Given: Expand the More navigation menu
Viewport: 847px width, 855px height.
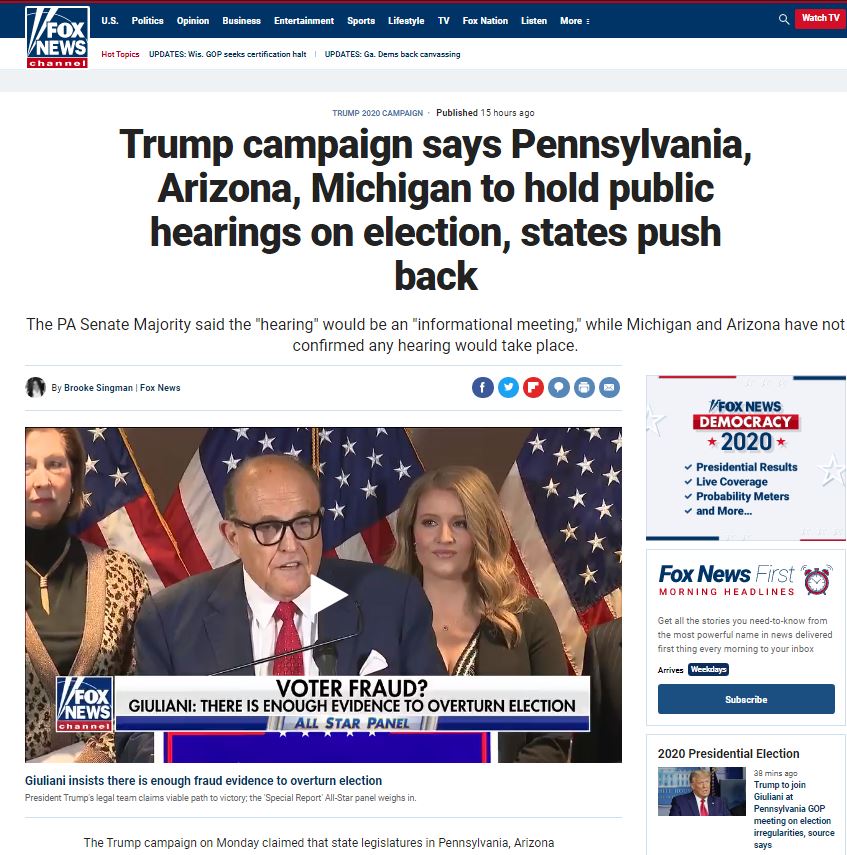Looking at the screenshot, I should tap(575, 21).
